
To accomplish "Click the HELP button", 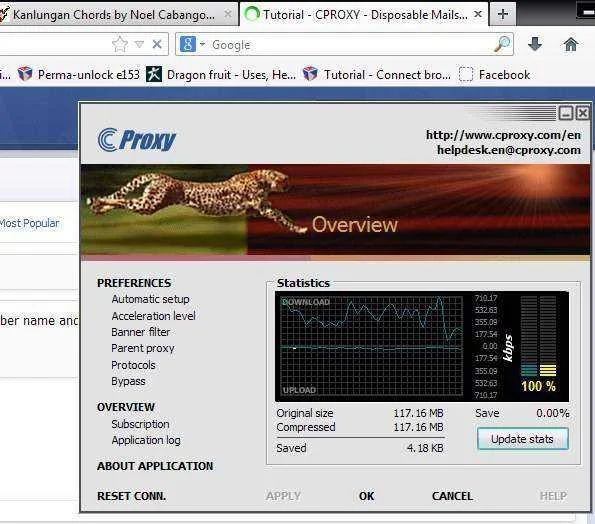I will point(553,496).
